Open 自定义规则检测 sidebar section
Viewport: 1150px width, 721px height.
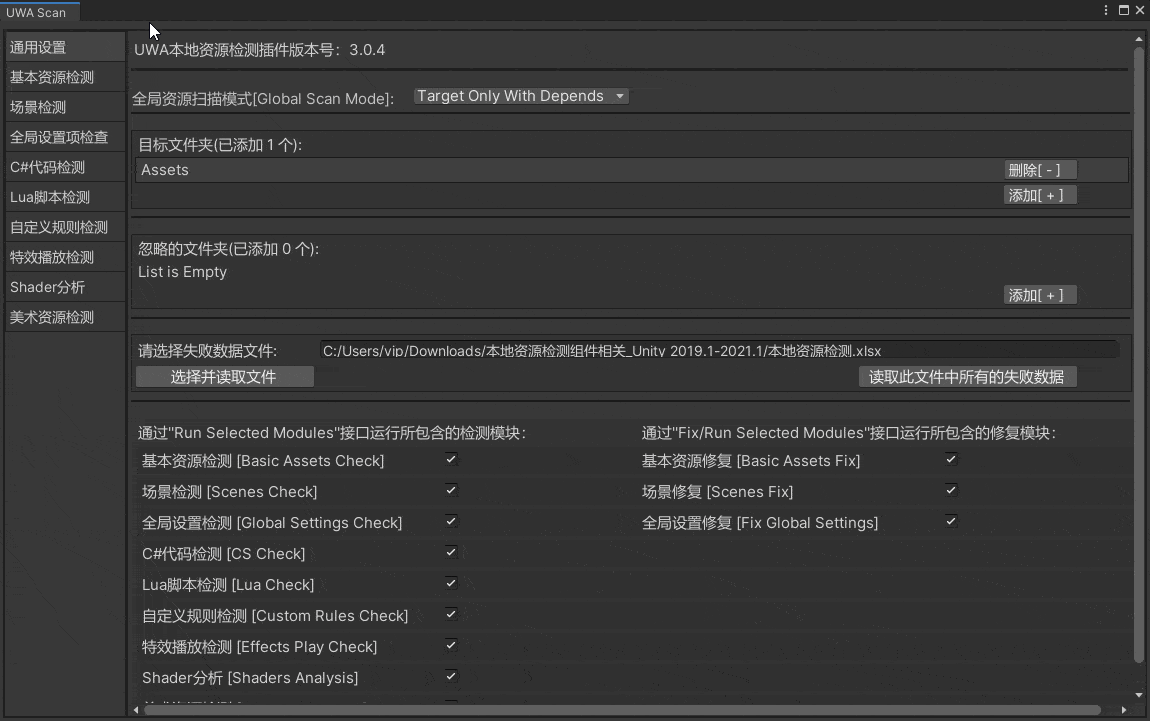tap(65, 227)
